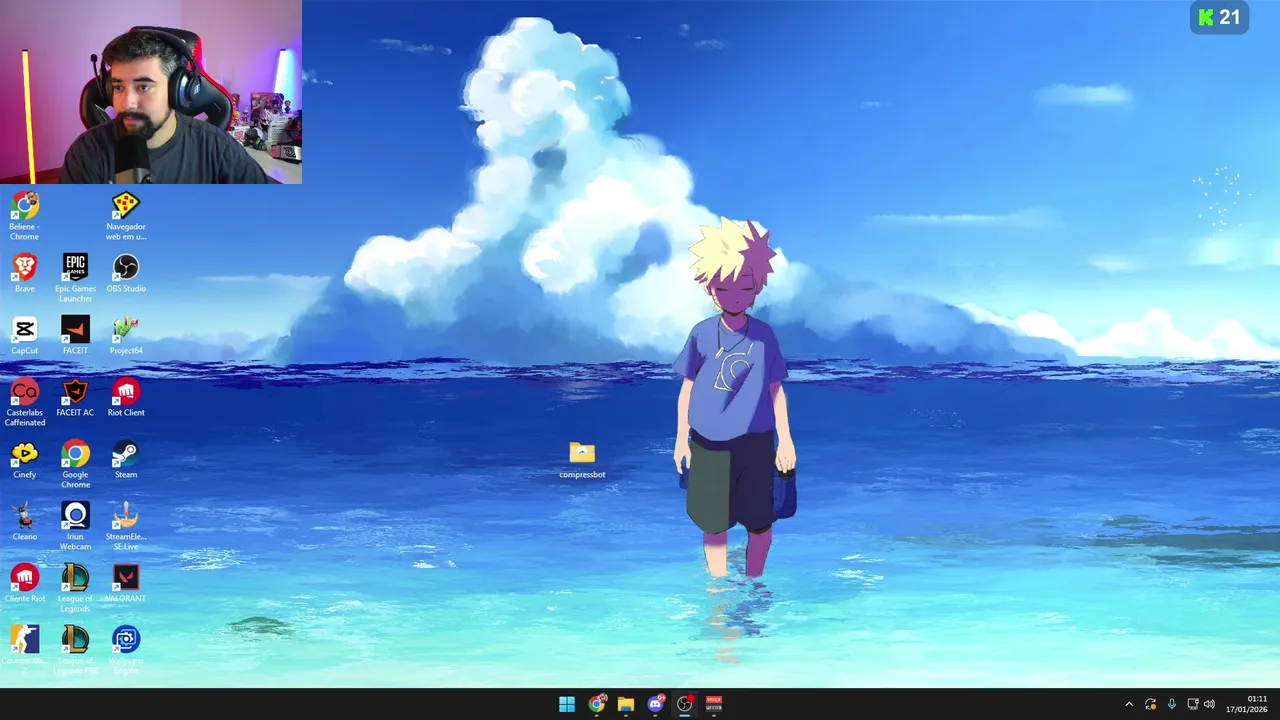Screen dimensions: 1280x720
Task: Open the Counter-Strike 2 desktop icon
Action: [x=25, y=650]
